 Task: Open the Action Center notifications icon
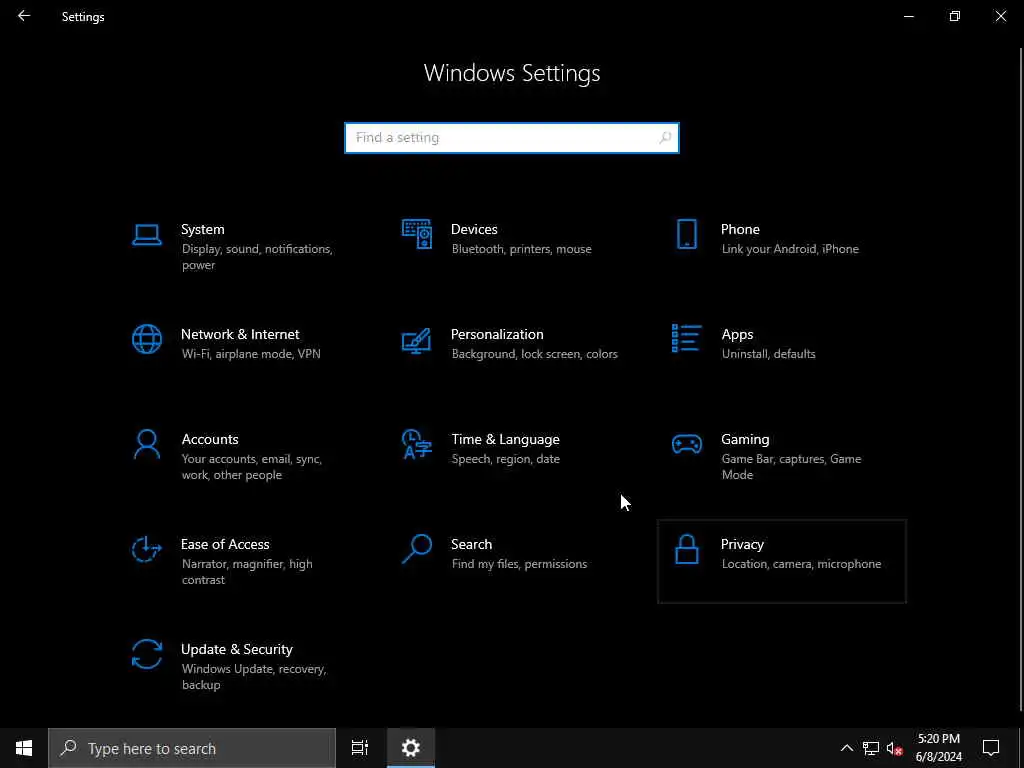click(x=991, y=748)
